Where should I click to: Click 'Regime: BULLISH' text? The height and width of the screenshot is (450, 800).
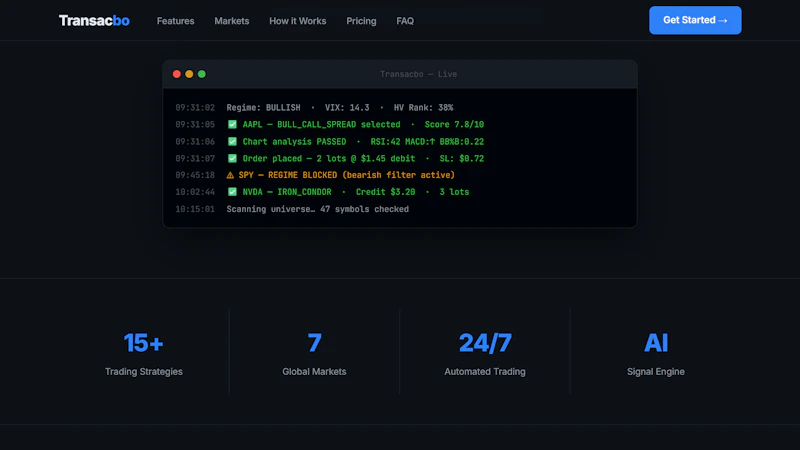coord(263,108)
